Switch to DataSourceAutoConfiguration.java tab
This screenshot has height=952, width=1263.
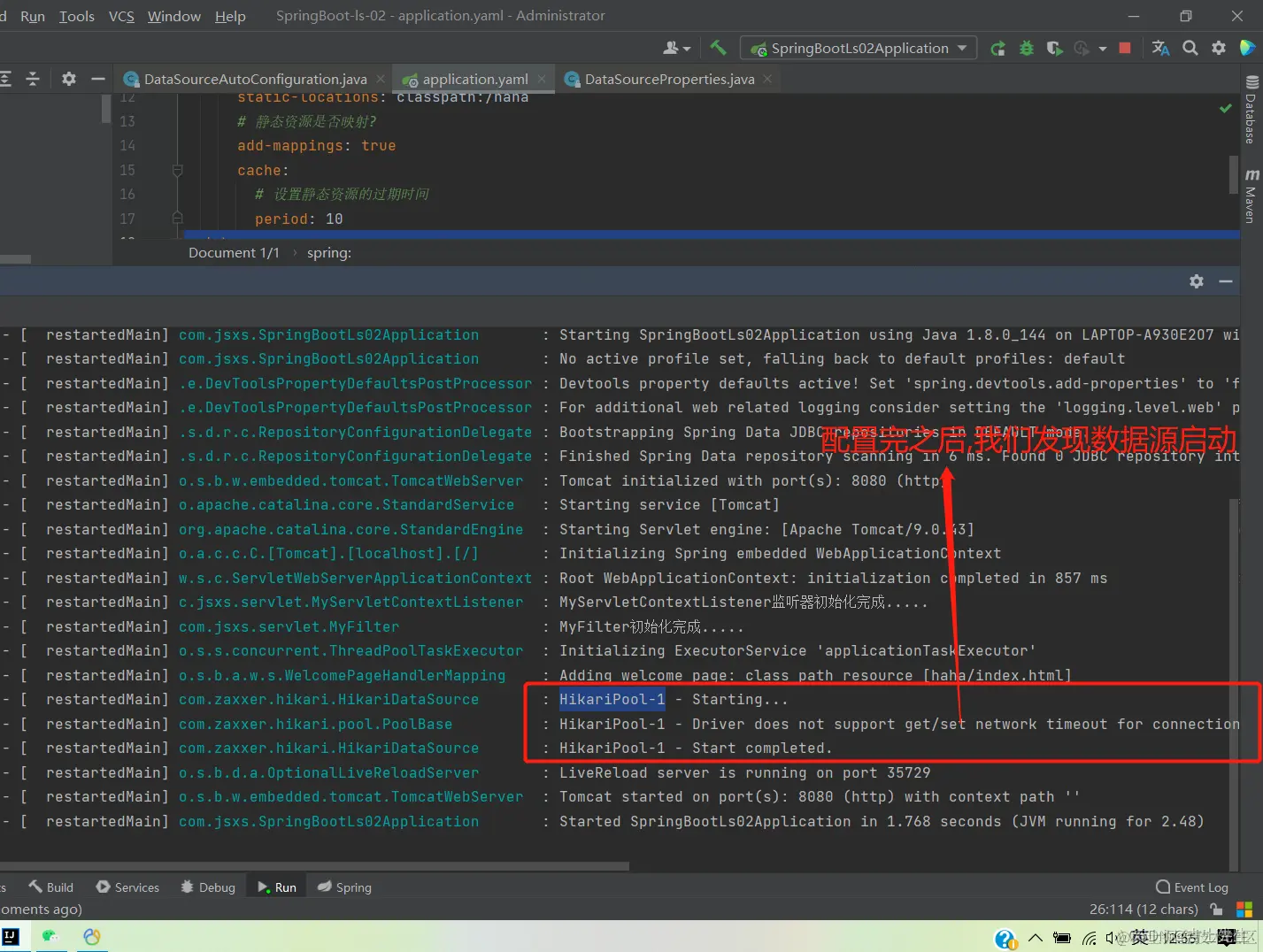[x=255, y=79]
